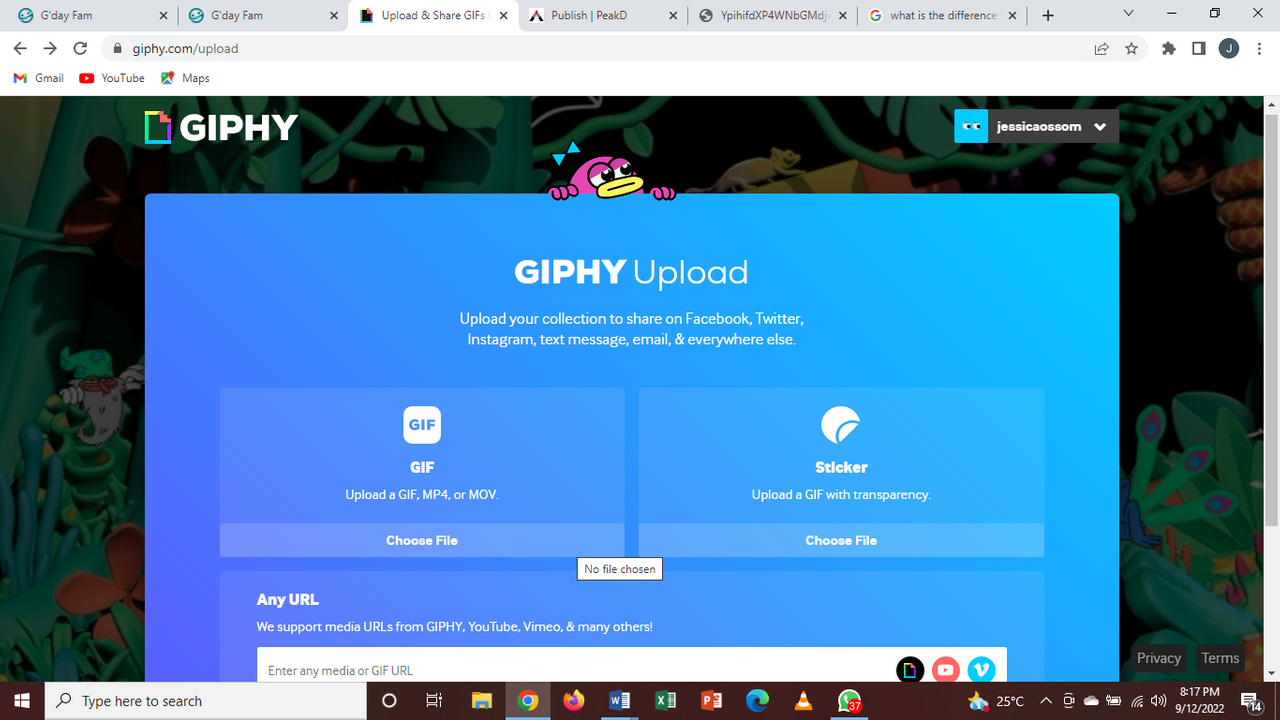This screenshot has width=1280, height=720.
Task: Click the YouTube icon in URL field
Action: pyautogui.click(x=946, y=670)
